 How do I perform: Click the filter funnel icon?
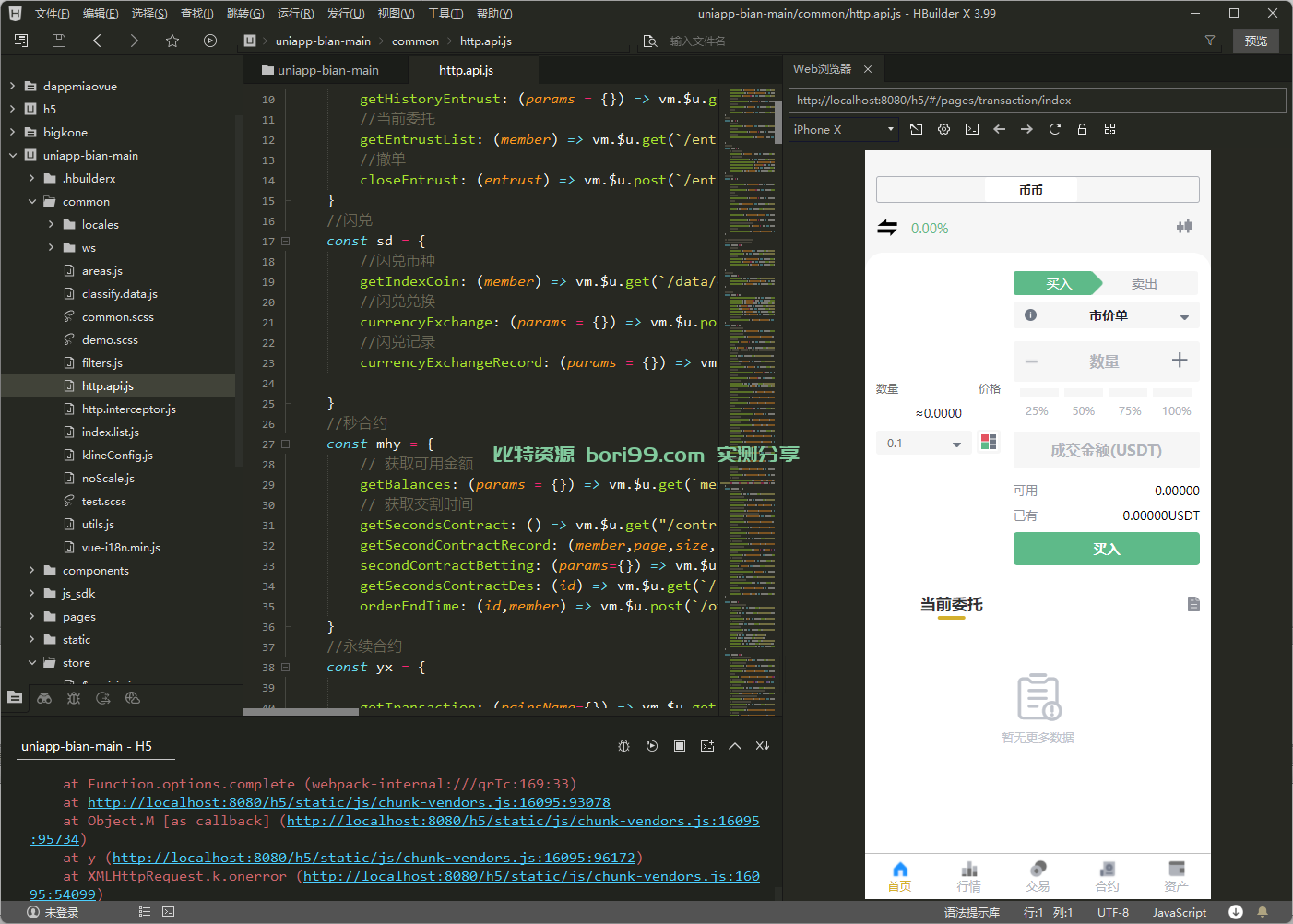coord(1210,41)
